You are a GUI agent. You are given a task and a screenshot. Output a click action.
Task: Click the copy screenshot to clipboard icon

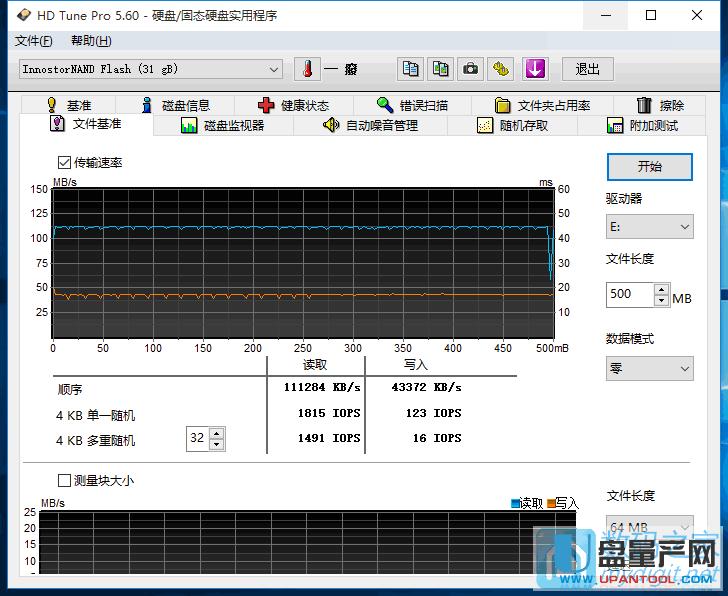click(x=440, y=69)
